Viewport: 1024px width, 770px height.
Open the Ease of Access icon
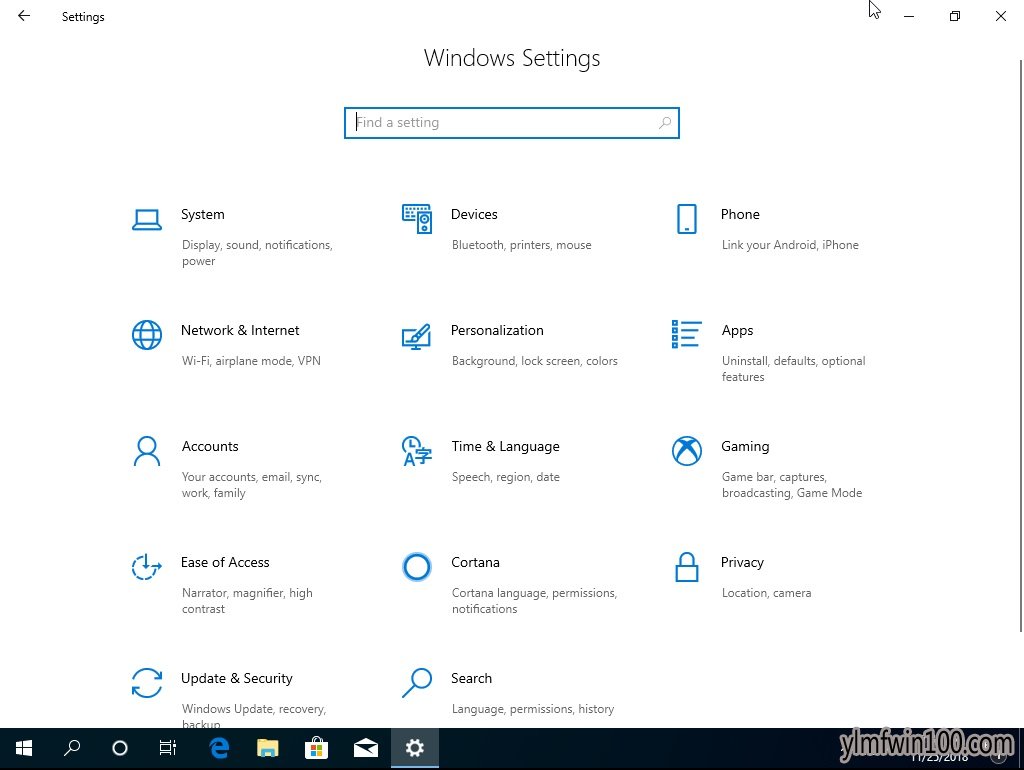pos(146,567)
